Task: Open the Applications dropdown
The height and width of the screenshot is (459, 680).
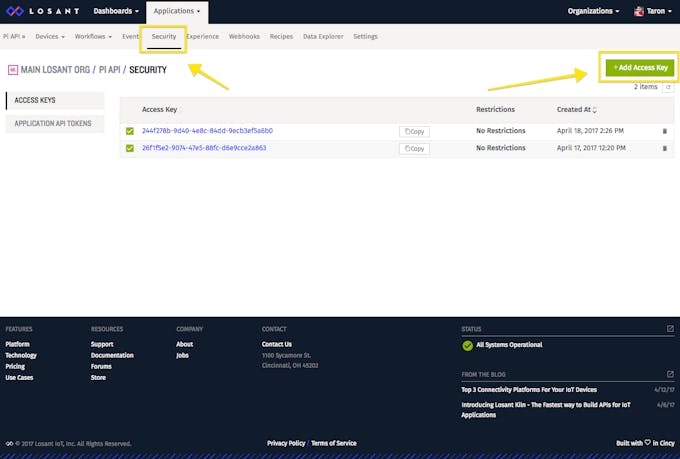Action: 177,11
